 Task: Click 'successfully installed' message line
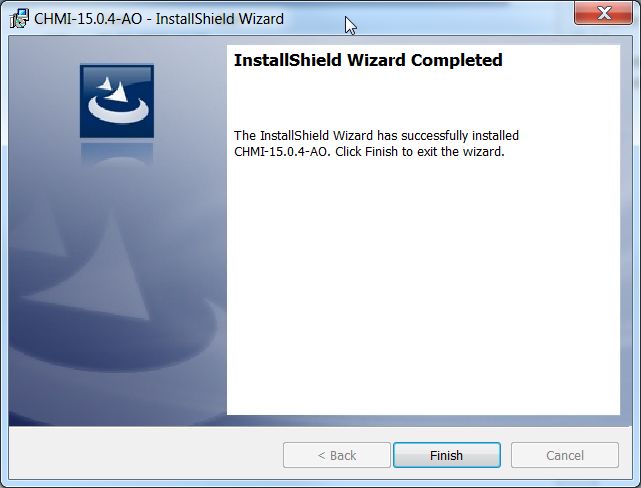click(x=376, y=135)
